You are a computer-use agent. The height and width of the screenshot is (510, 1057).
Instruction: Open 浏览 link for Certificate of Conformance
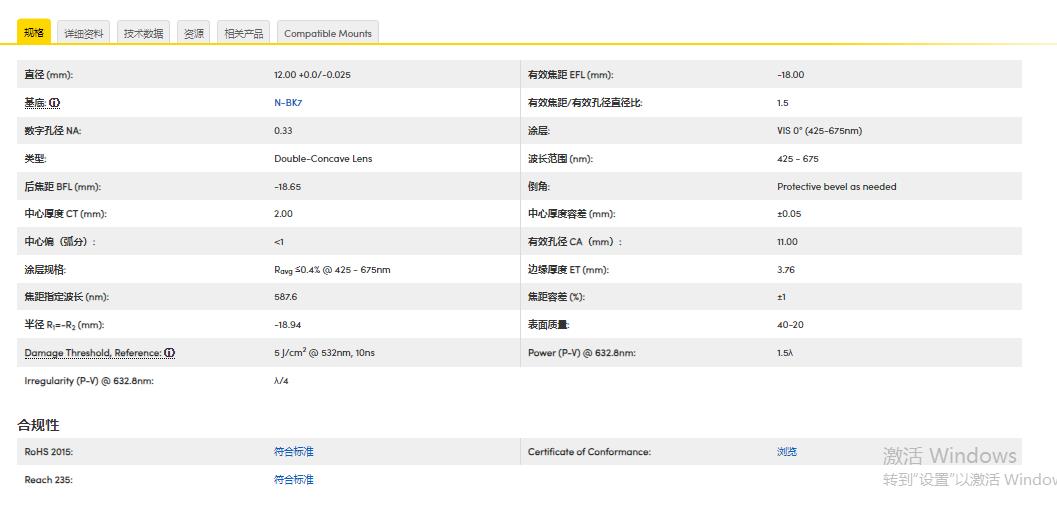(x=787, y=452)
